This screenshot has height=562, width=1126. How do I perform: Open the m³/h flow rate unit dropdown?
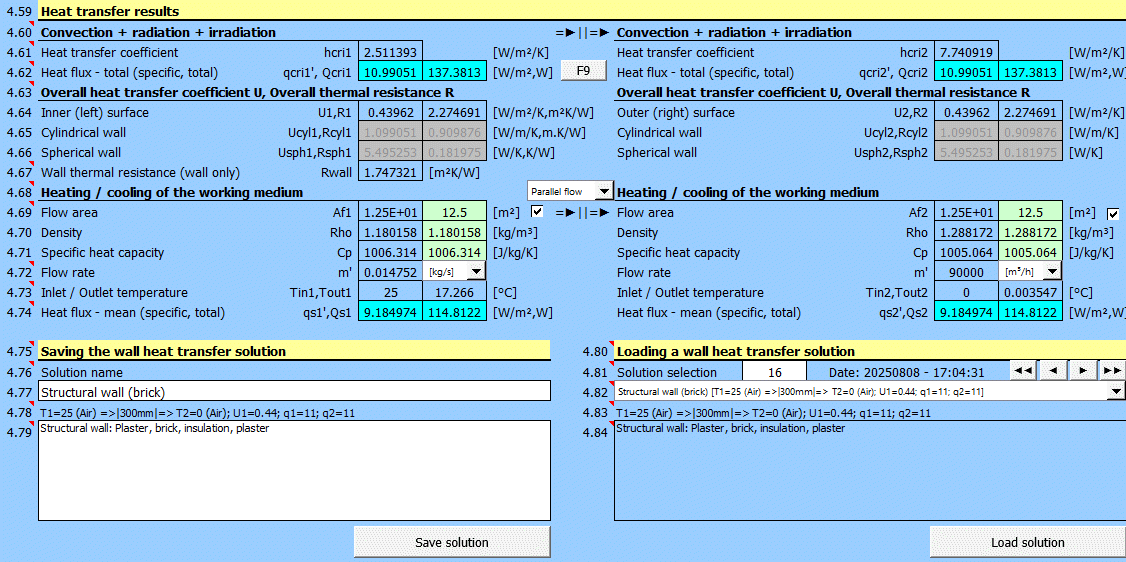pos(1052,271)
